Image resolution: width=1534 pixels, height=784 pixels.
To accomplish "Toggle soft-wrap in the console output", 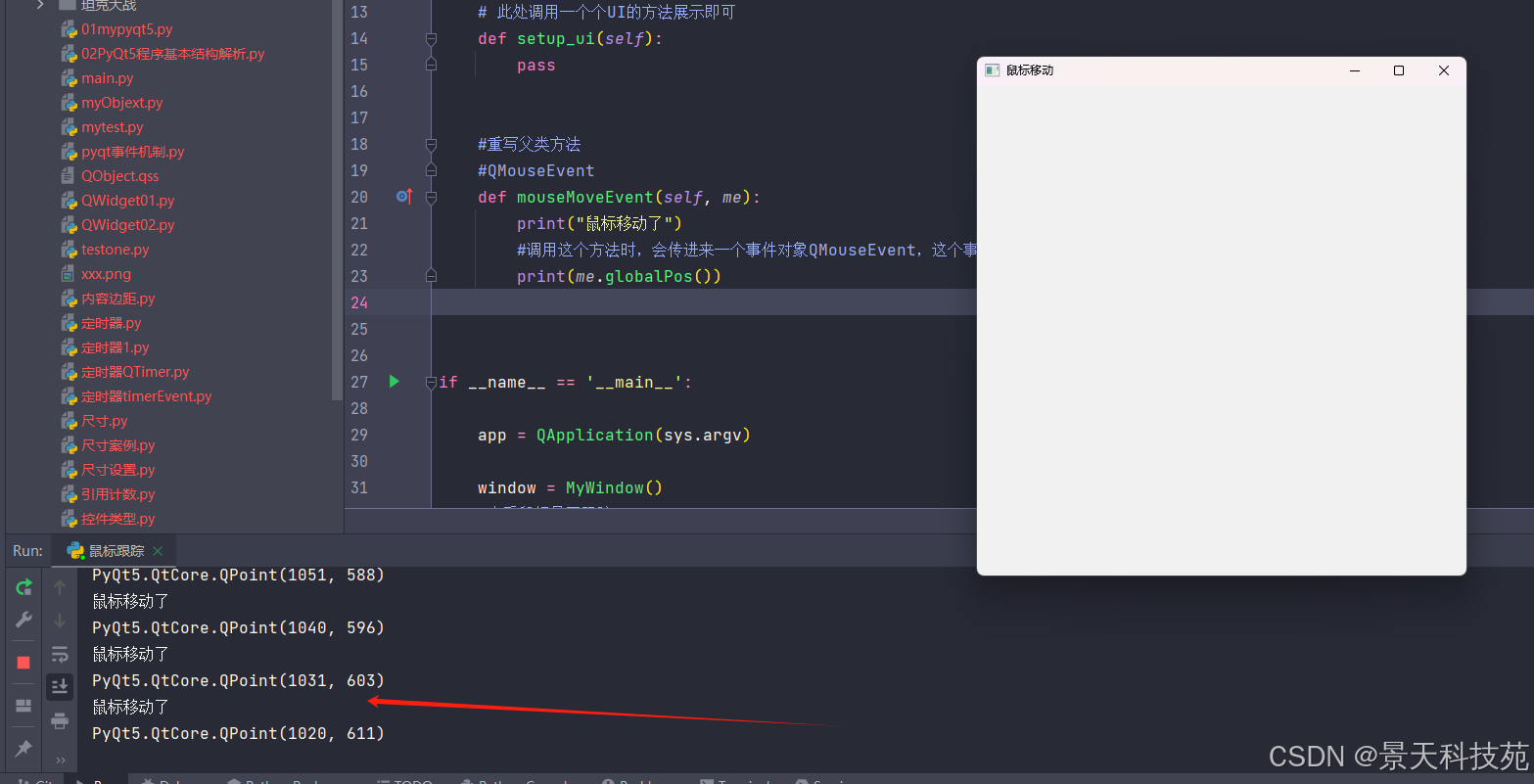I will [x=60, y=654].
